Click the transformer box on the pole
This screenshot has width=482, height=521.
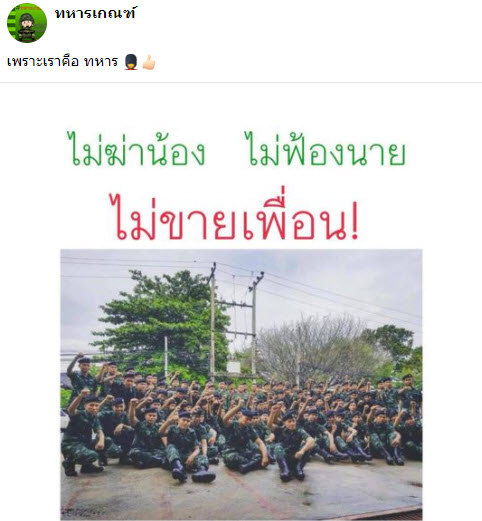[x=234, y=367]
